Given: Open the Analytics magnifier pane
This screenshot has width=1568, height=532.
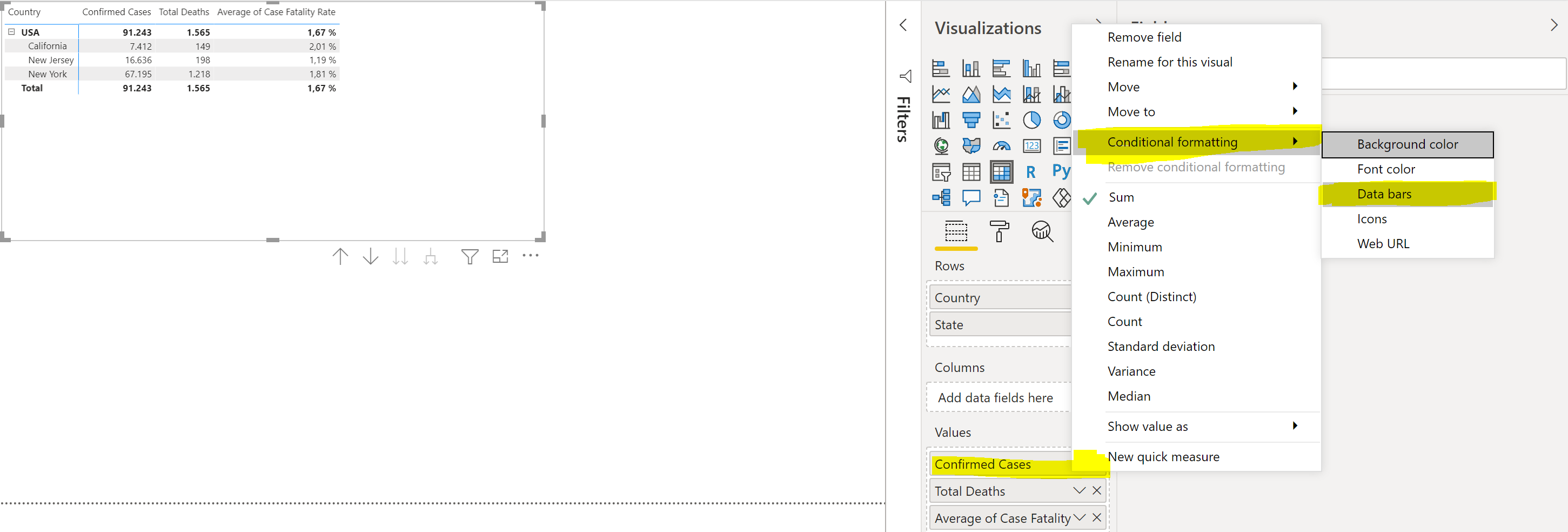Looking at the screenshot, I should (1042, 231).
